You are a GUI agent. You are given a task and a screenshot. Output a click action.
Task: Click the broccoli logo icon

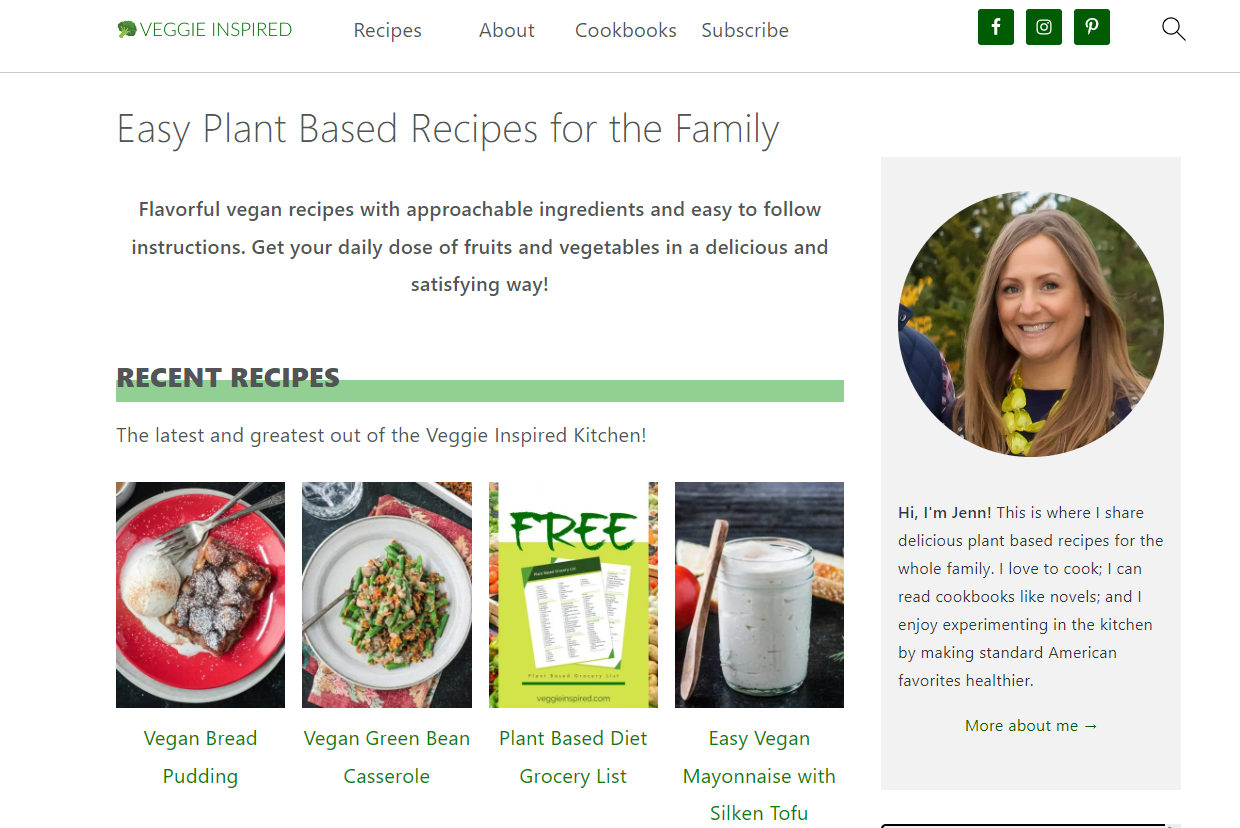point(127,30)
